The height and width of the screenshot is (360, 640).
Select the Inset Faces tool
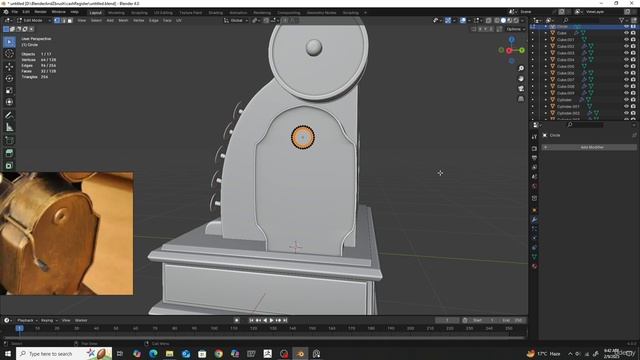(9, 165)
